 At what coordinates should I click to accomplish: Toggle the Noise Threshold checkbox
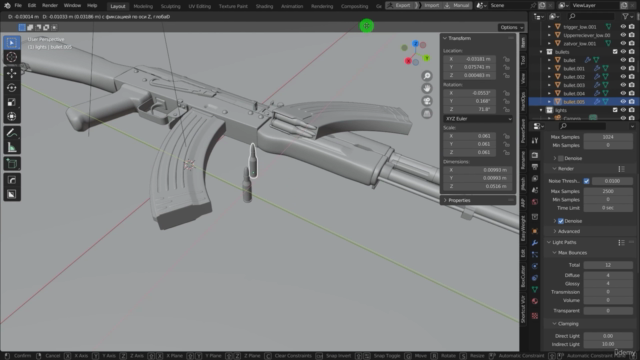[587, 181]
